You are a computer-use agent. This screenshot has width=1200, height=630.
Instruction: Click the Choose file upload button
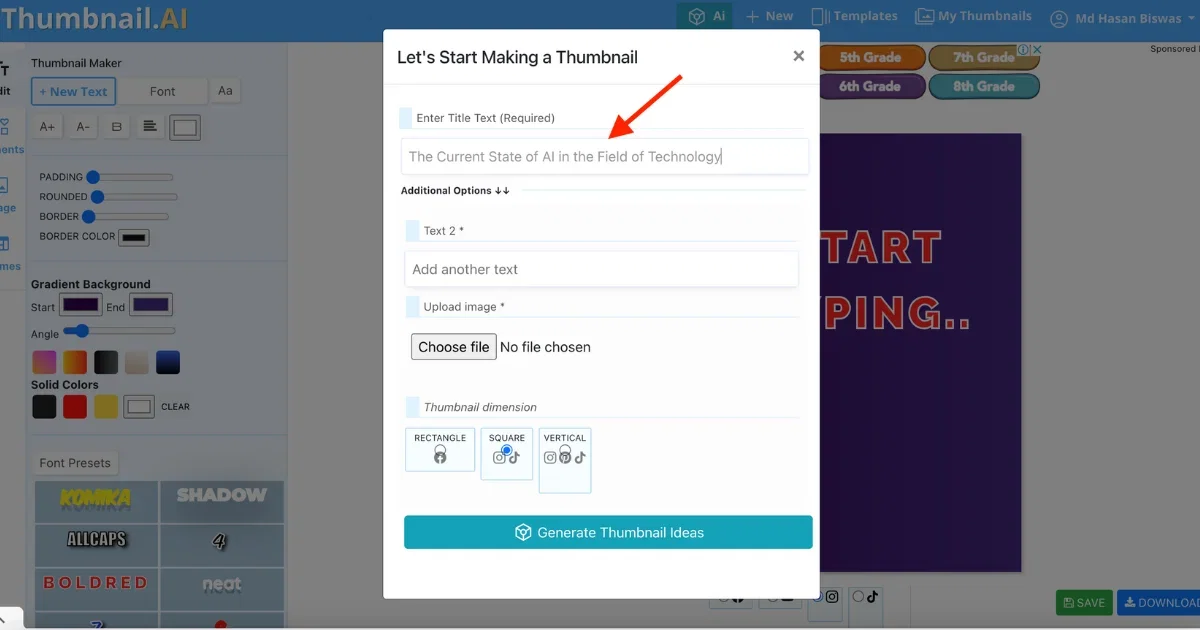(x=454, y=347)
